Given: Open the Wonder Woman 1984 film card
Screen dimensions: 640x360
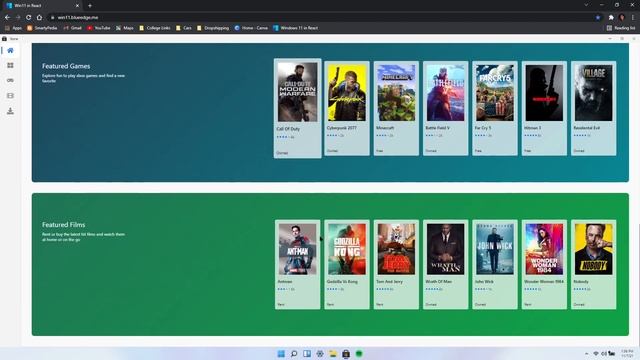Looking at the screenshot, I should pos(544,264).
